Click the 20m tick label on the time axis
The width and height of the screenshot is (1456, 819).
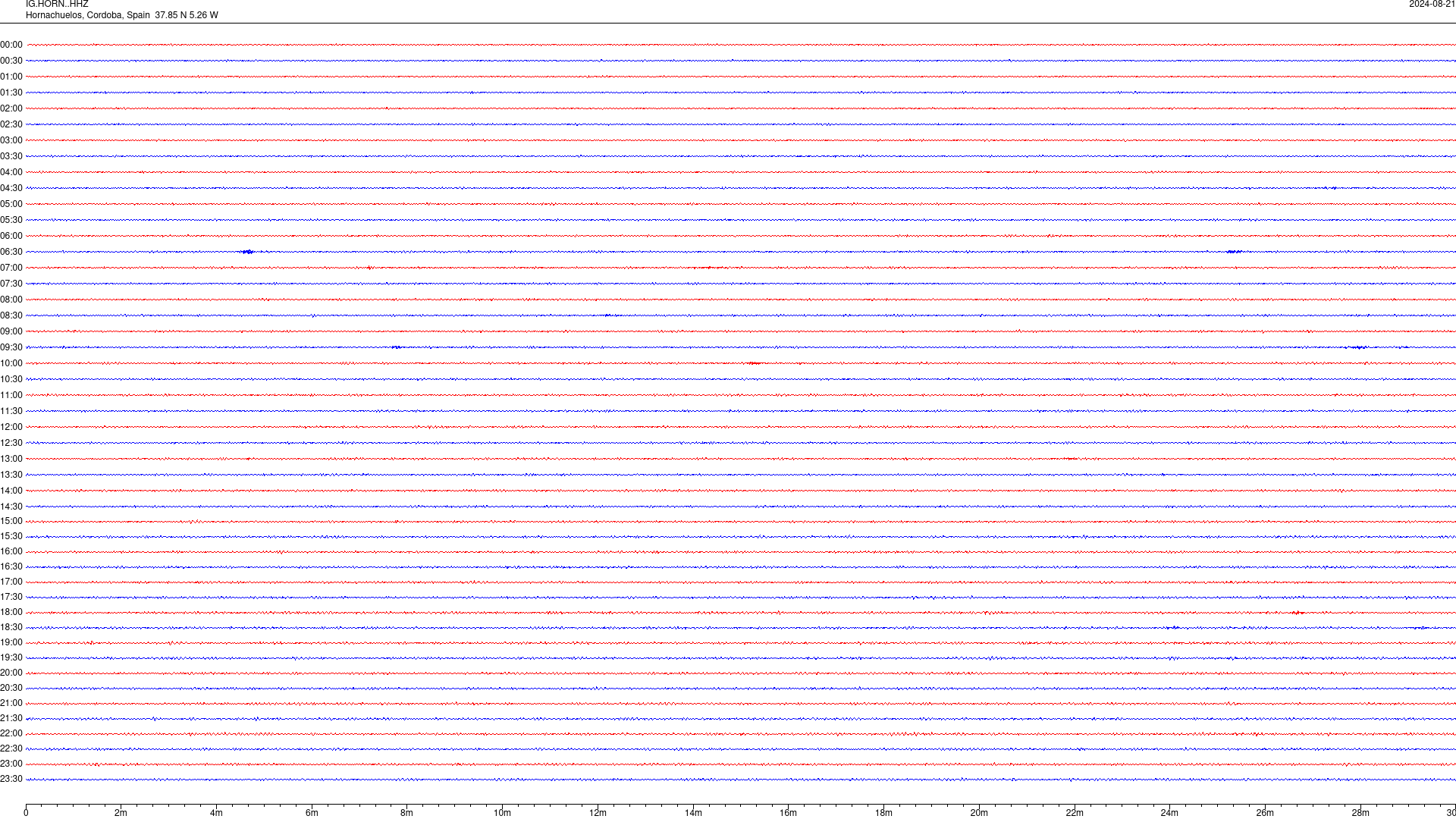click(x=979, y=813)
